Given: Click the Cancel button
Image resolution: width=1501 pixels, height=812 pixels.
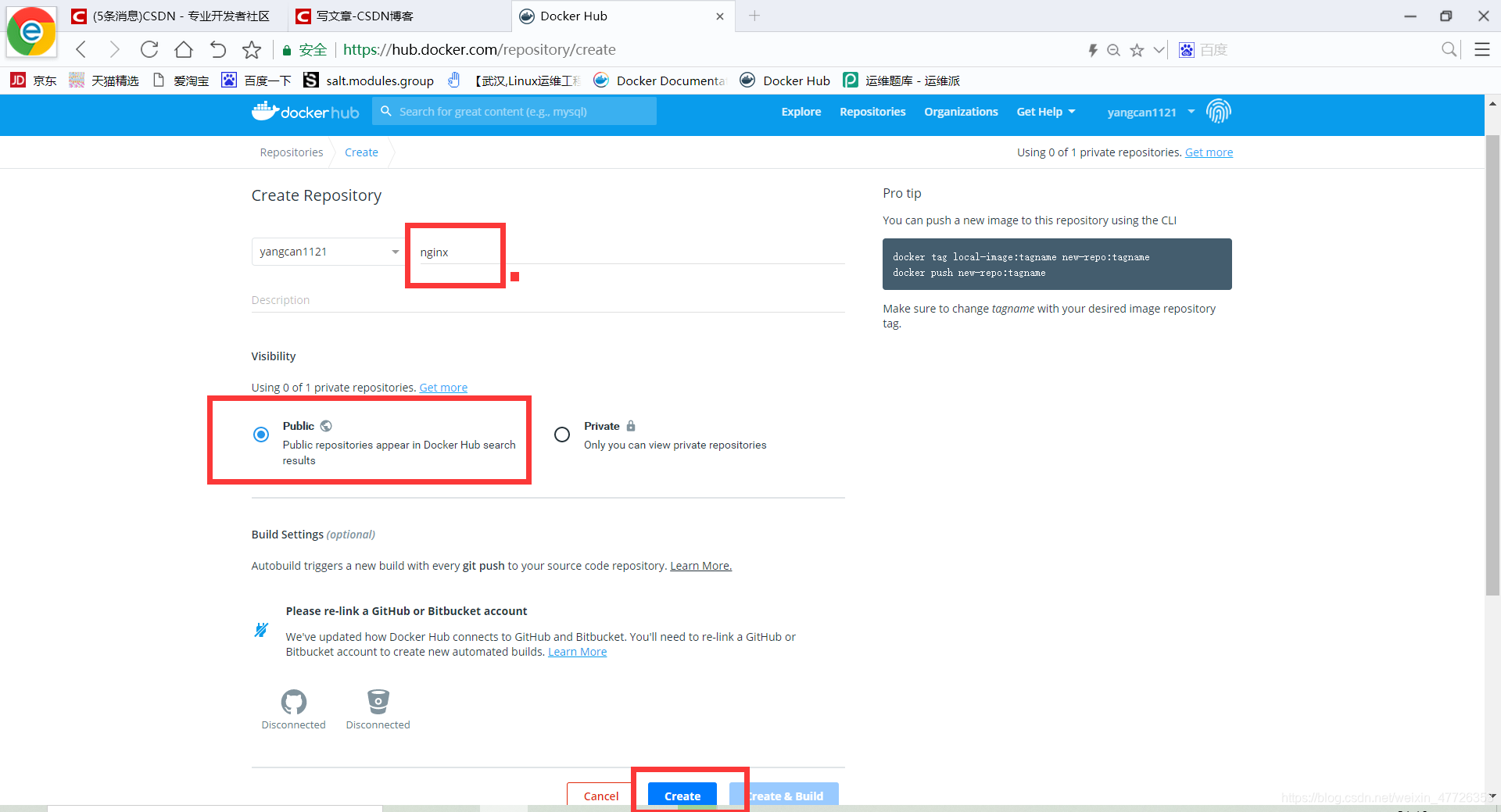Looking at the screenshot, I should [600, 796].
